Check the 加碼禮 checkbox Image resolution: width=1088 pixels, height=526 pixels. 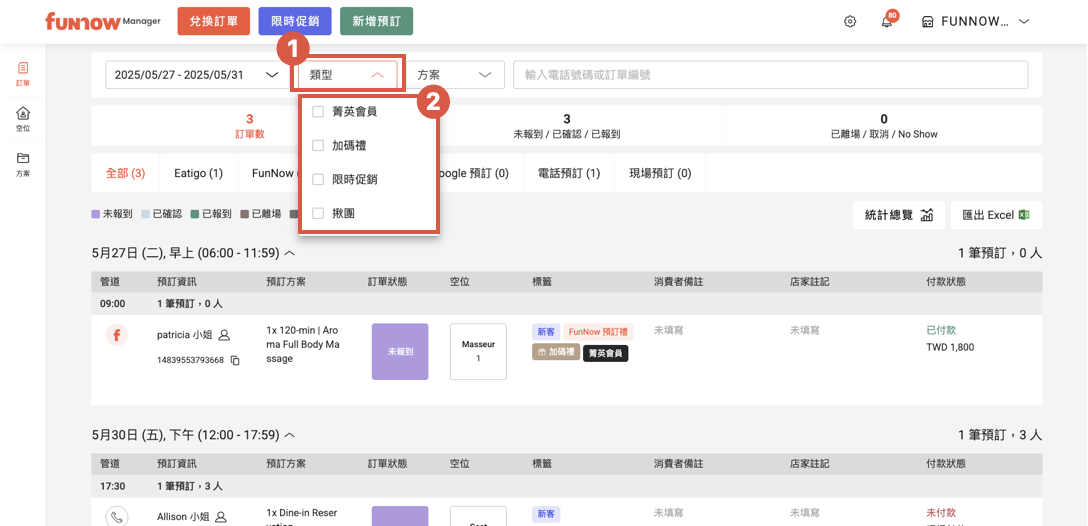click(x=318, y=145)
